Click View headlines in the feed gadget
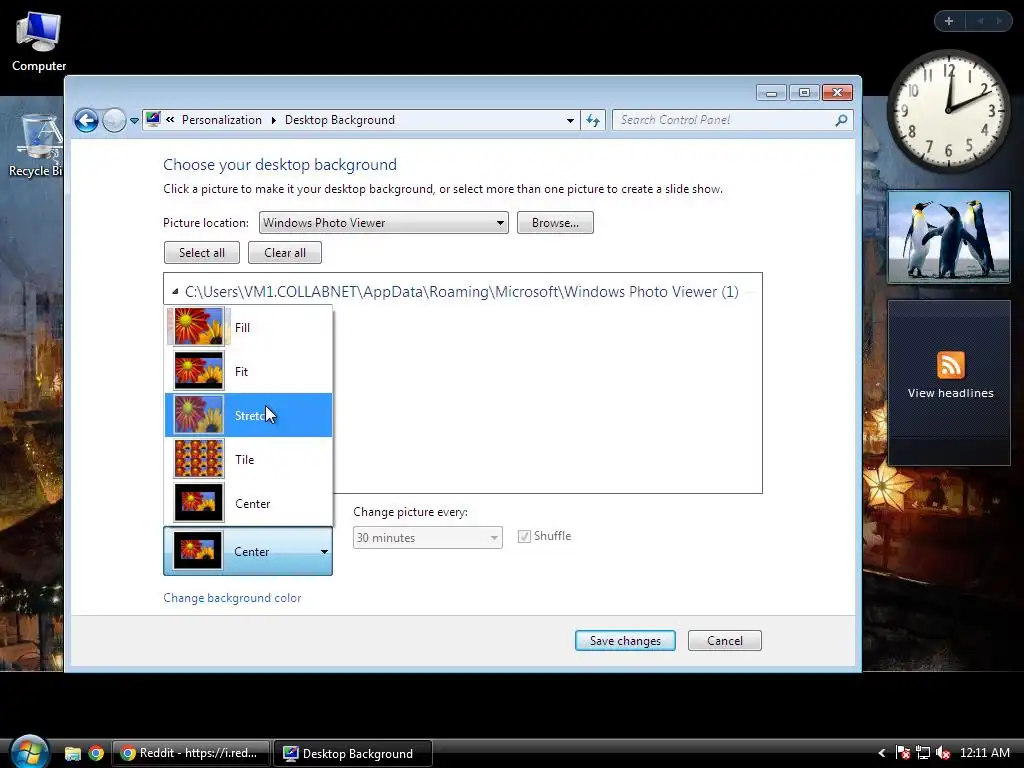This screenshot has height=768, width=1024. pos(950,393)
